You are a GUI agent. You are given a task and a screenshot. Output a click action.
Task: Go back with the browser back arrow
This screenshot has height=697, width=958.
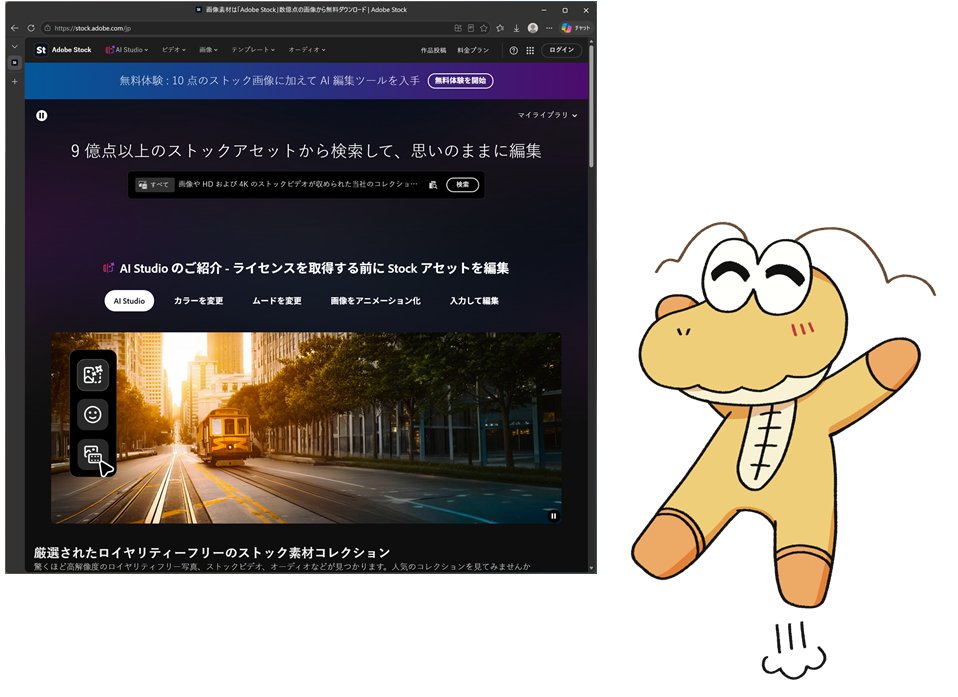pyautogui.click(x=15, y=28)
